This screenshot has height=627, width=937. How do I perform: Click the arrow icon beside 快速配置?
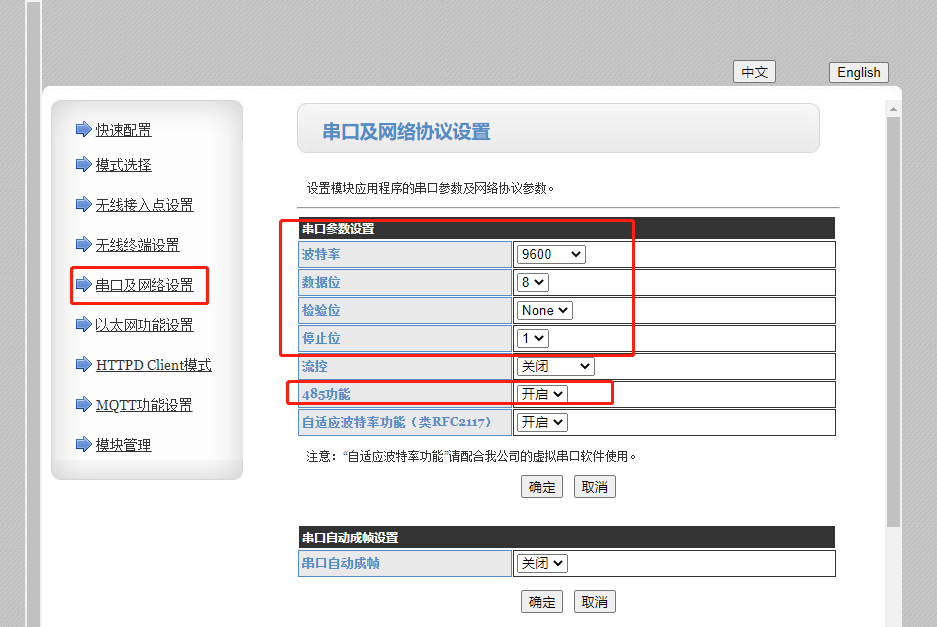tap(83, 129)
